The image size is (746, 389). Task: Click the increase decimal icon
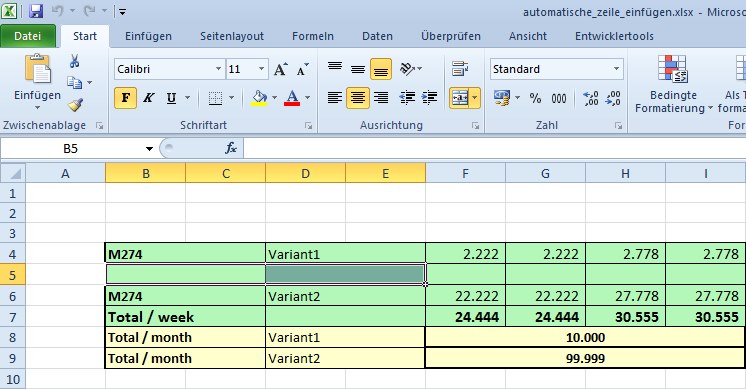[591, 98]
